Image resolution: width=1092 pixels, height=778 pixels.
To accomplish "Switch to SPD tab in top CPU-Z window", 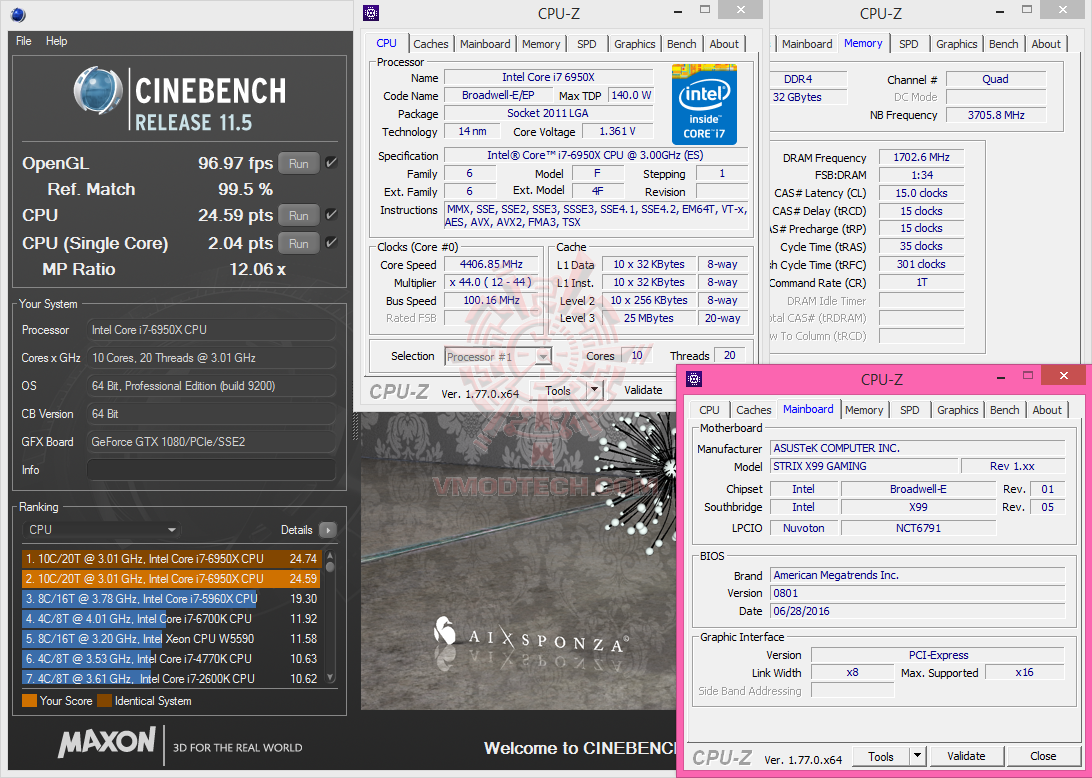I will (x=586, y=44).
